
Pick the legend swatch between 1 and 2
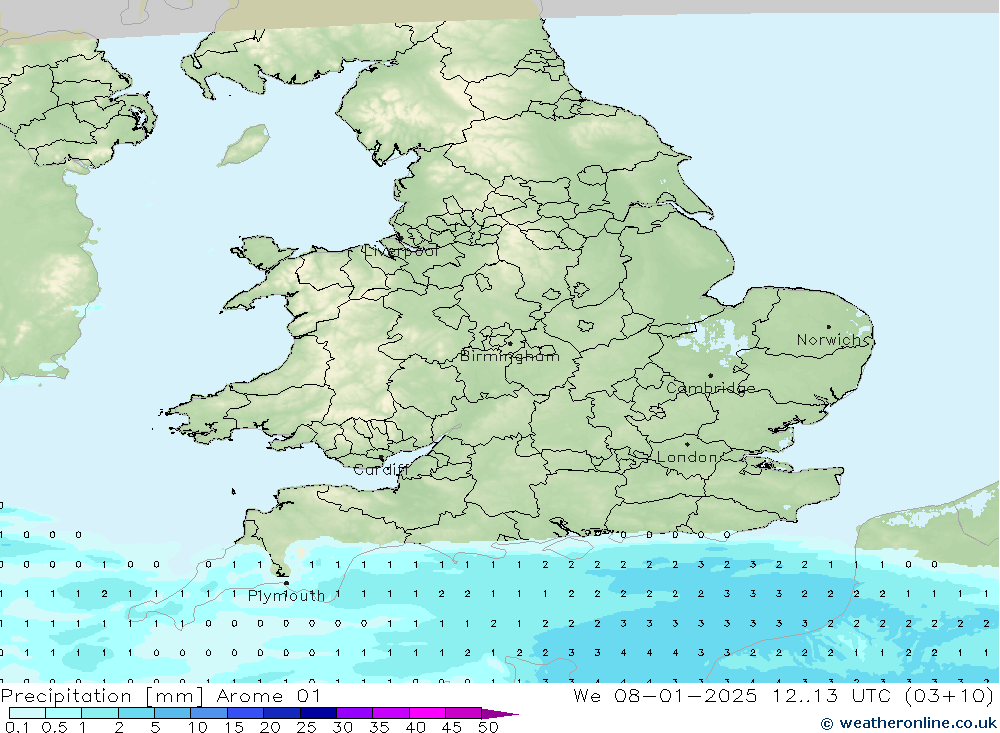click(x=100, y=713)
